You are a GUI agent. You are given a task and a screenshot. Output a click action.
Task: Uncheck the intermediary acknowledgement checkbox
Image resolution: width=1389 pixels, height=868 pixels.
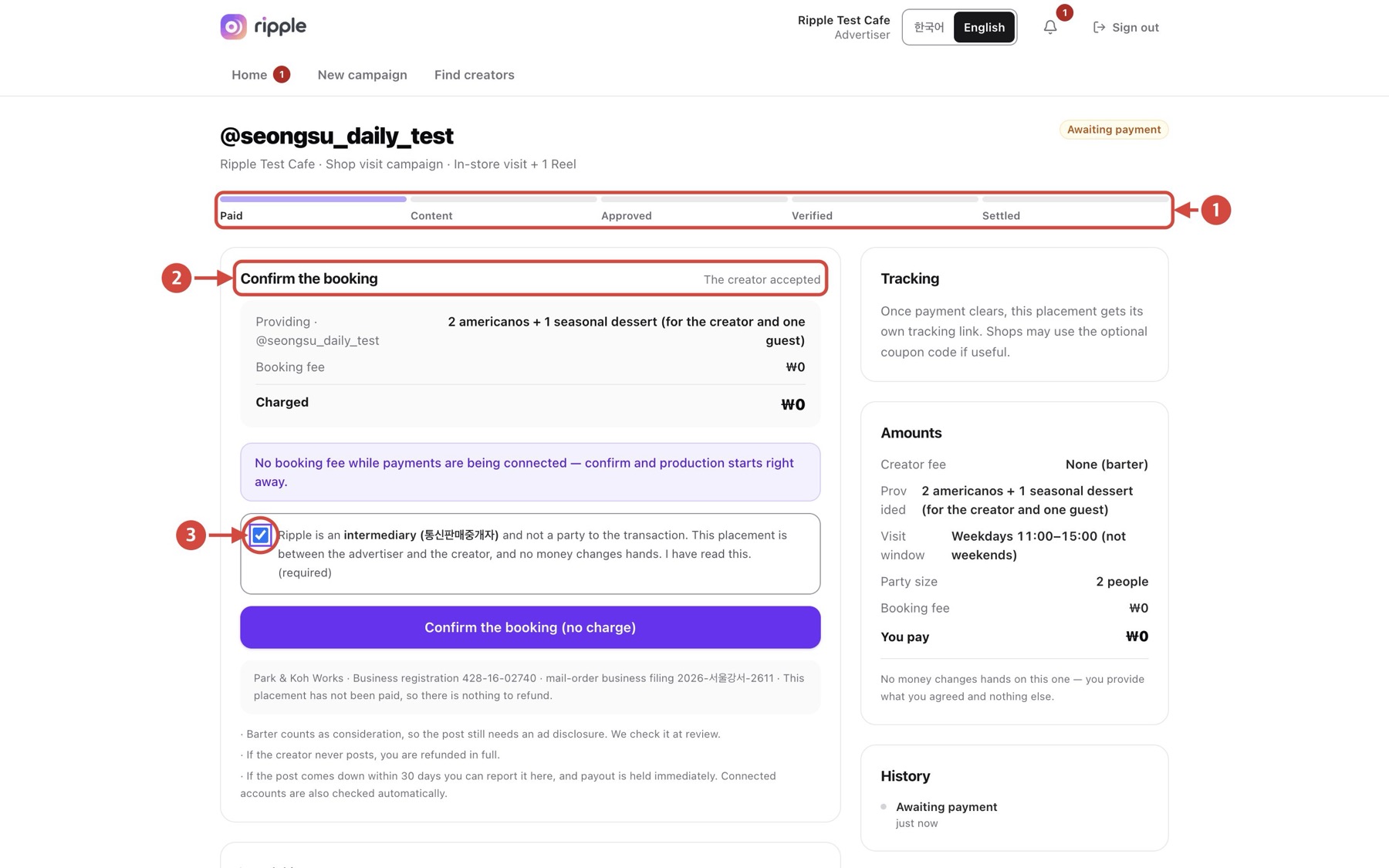pos(261,535)
